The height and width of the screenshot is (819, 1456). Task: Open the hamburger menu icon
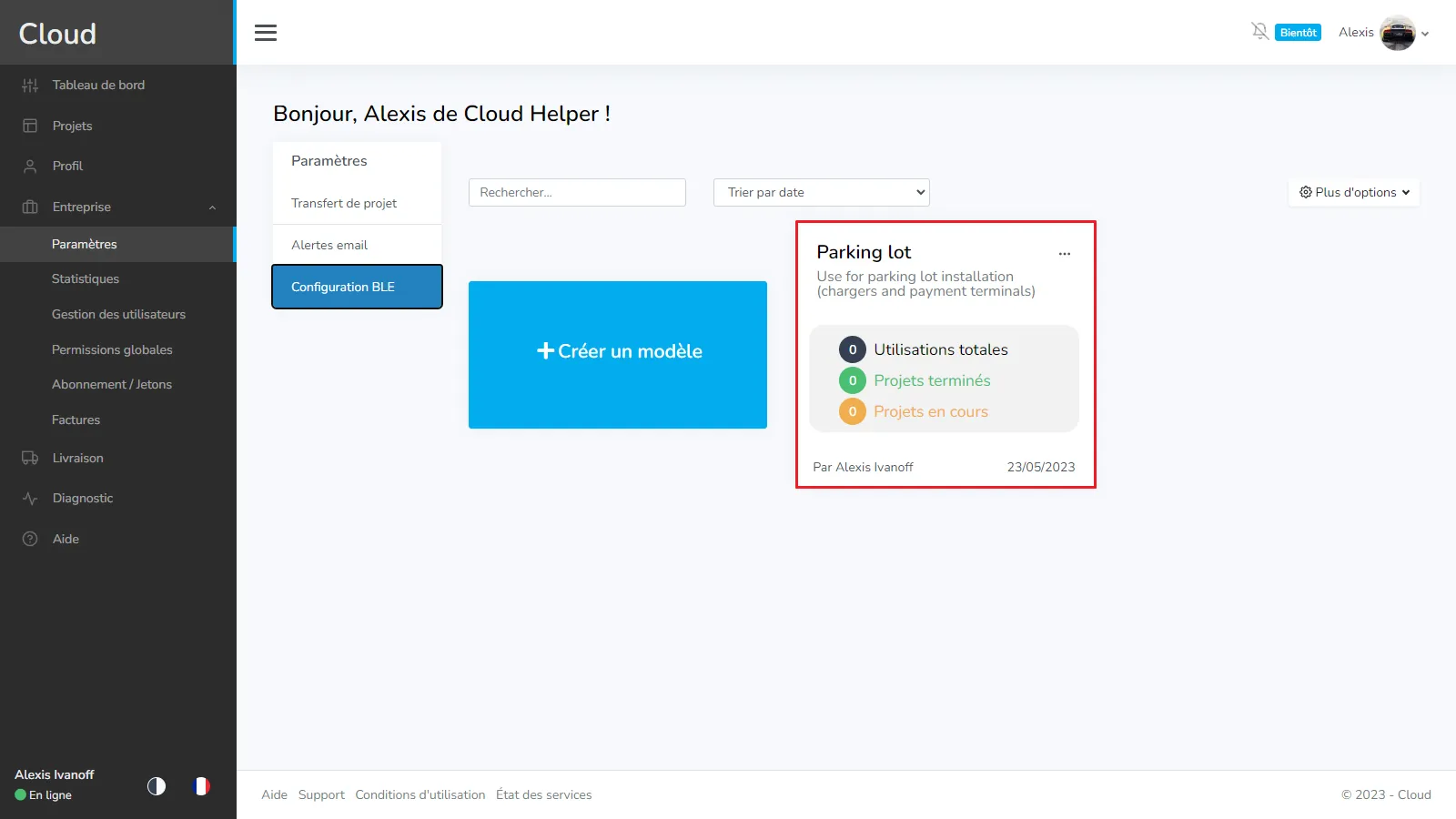point(266,33)
